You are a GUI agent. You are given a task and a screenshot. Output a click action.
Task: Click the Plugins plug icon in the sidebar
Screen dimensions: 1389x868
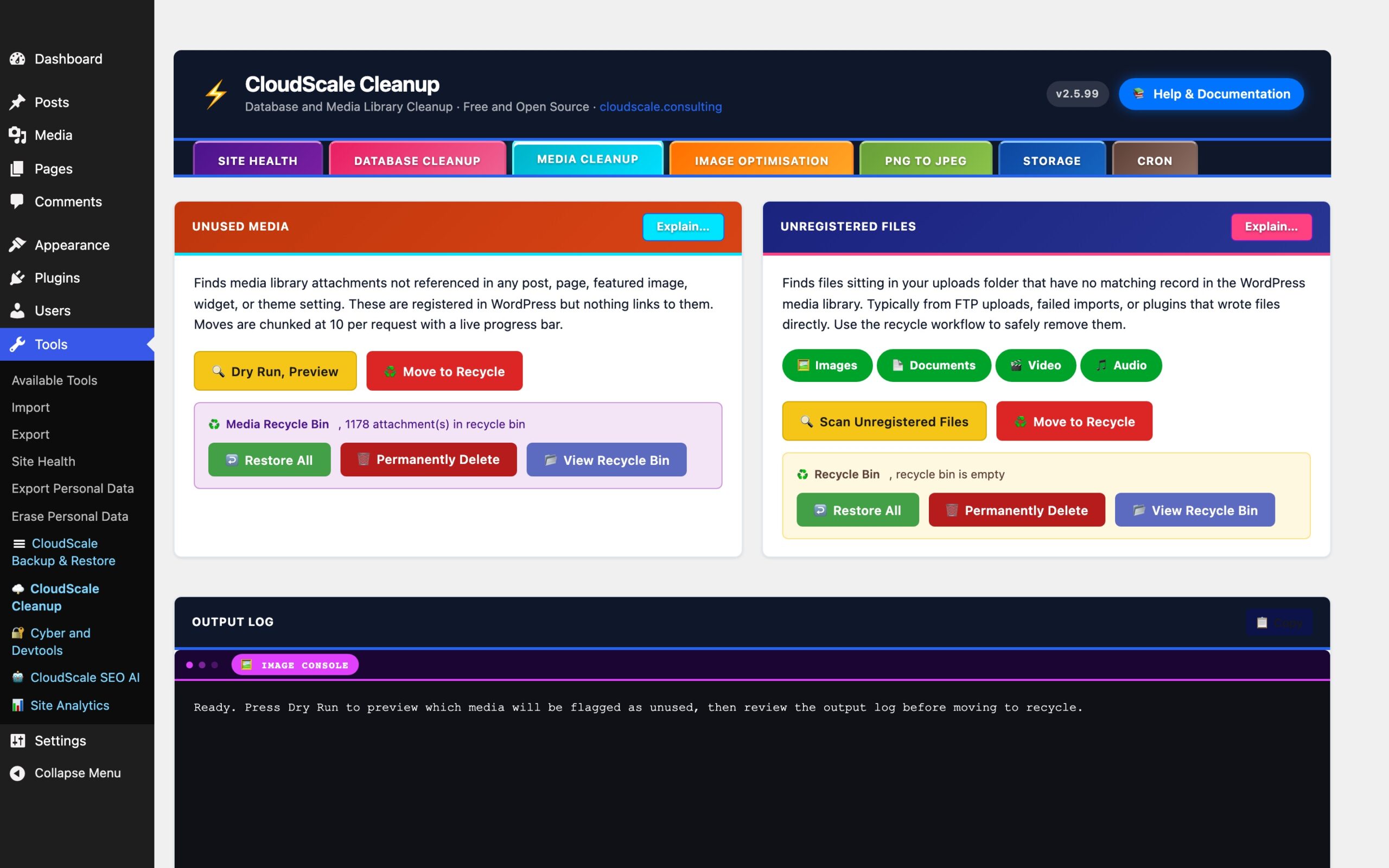click(x=17, y=278)
